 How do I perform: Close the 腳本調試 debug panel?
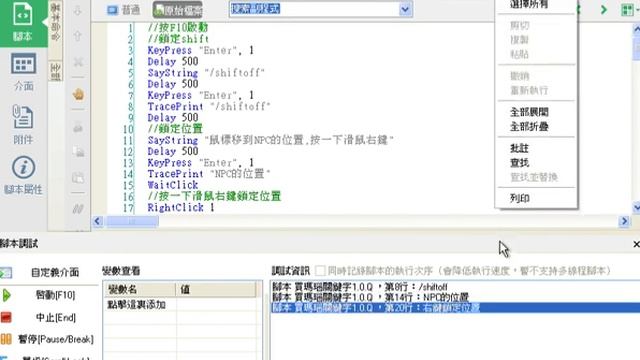636,244
